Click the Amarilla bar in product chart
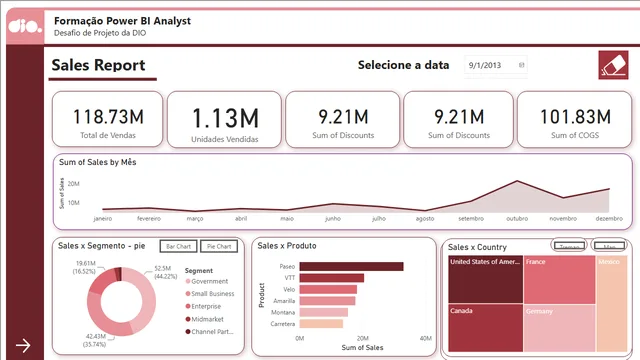Viewport: 640px width, 360px height. pos(327,301)
